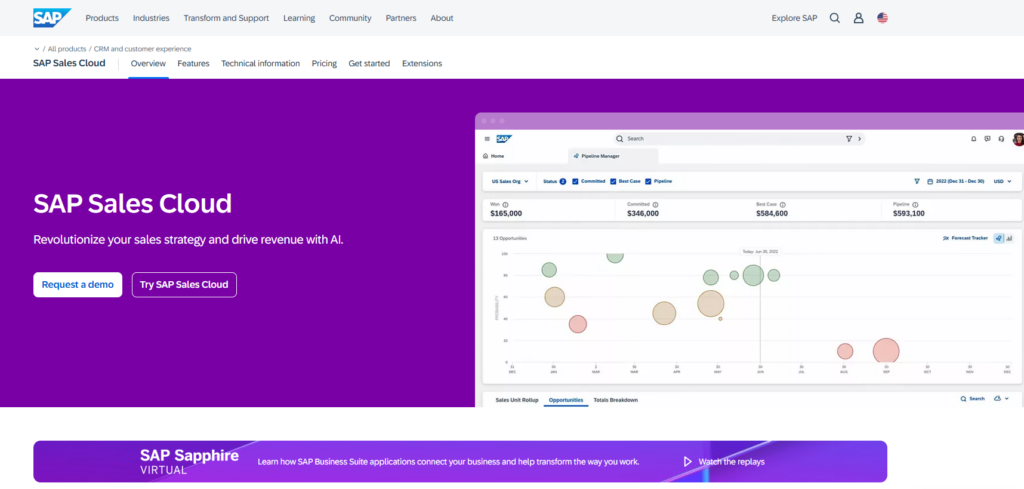Open the USD currency dropdown
This screenshot has width=1024, height=489.
point(1002,181)
